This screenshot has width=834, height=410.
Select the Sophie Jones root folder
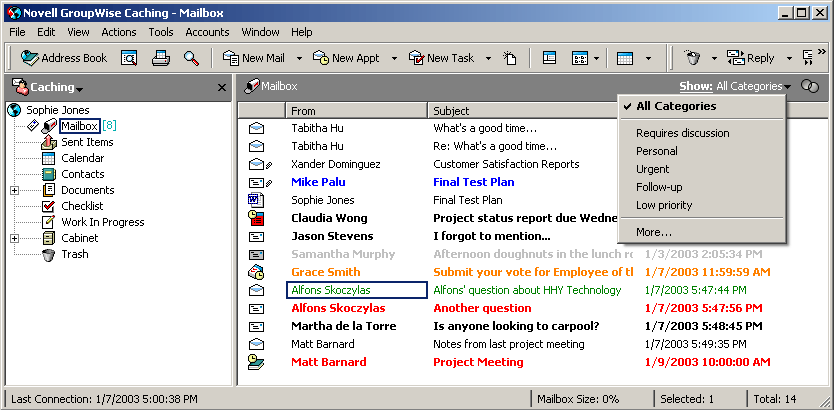[x=58, y=110]
